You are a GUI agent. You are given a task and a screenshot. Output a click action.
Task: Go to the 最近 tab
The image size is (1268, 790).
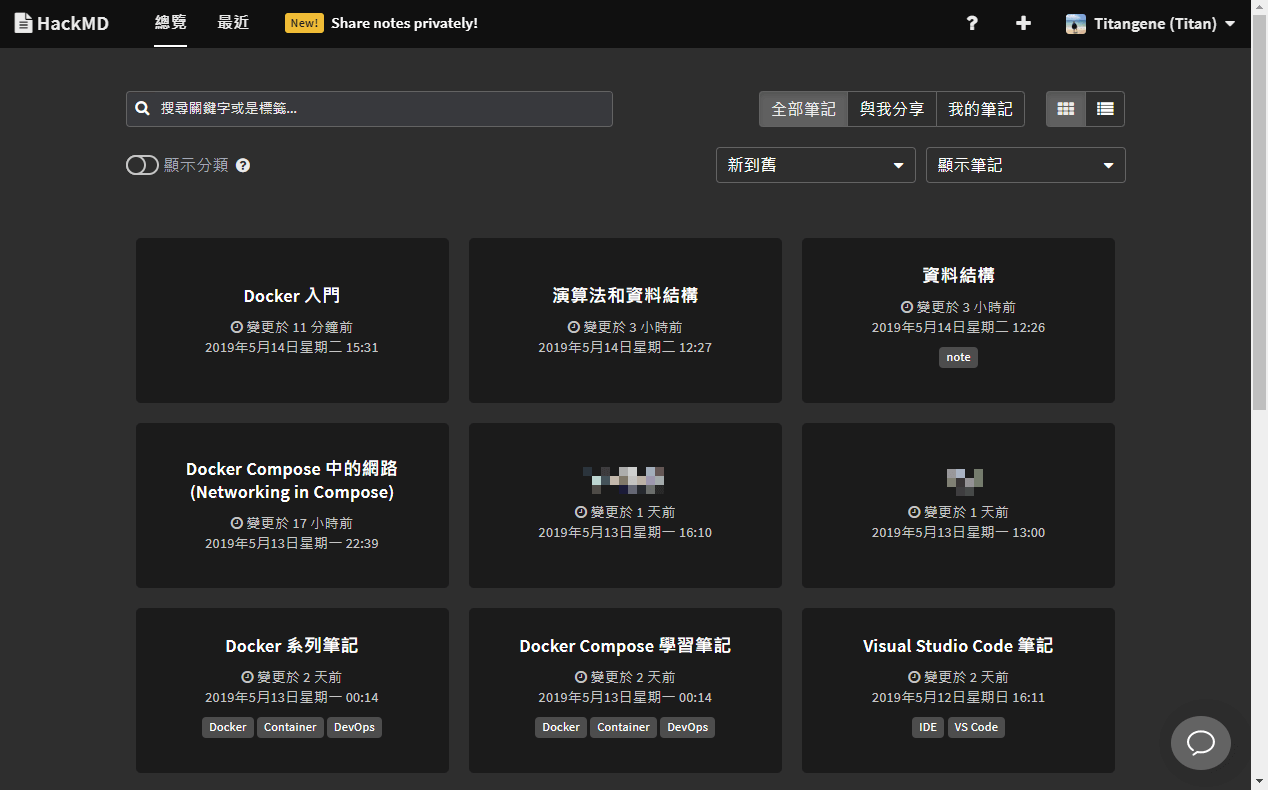tap(233, 23)
